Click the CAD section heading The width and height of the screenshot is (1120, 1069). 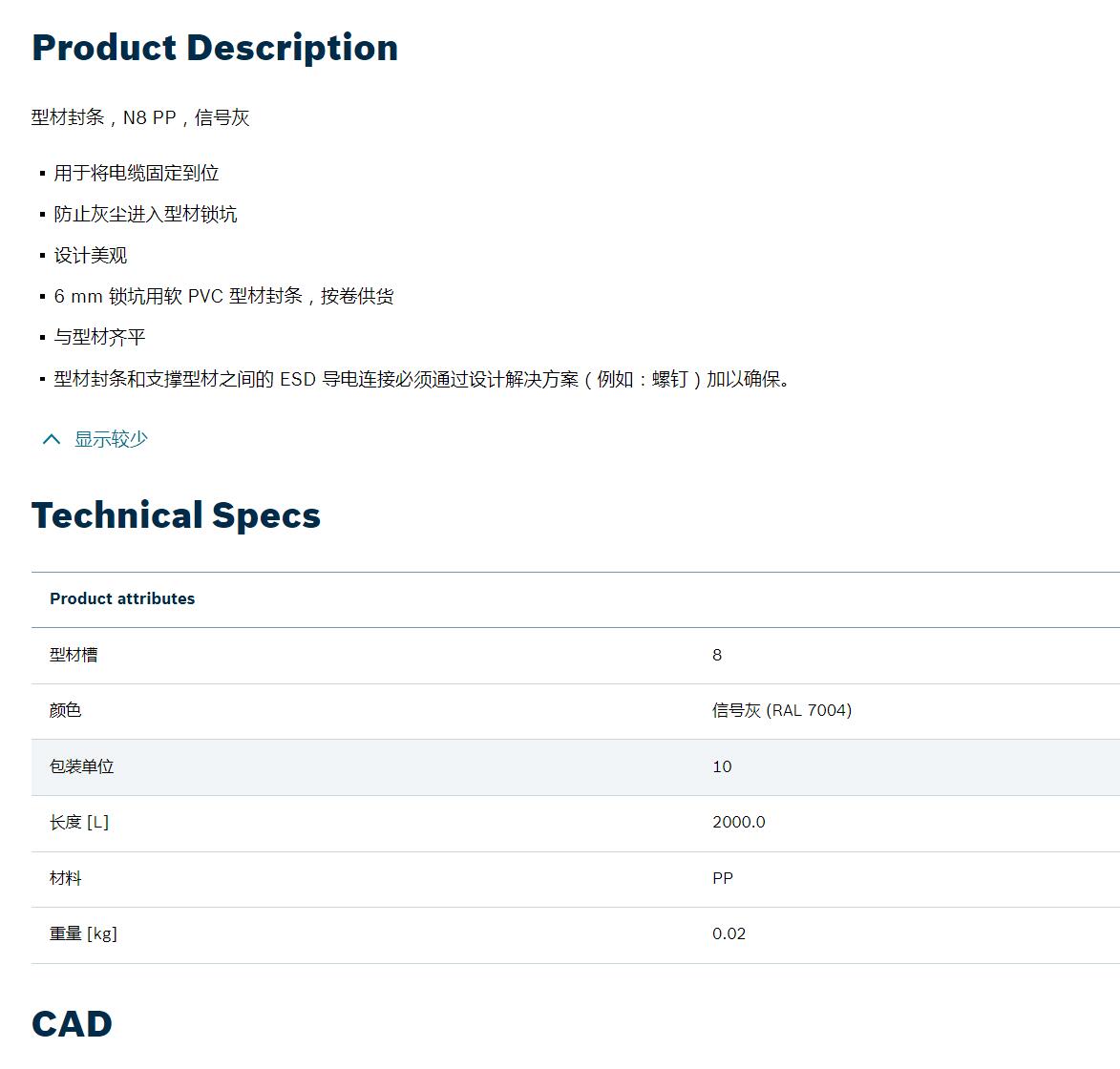[73, 1024]
